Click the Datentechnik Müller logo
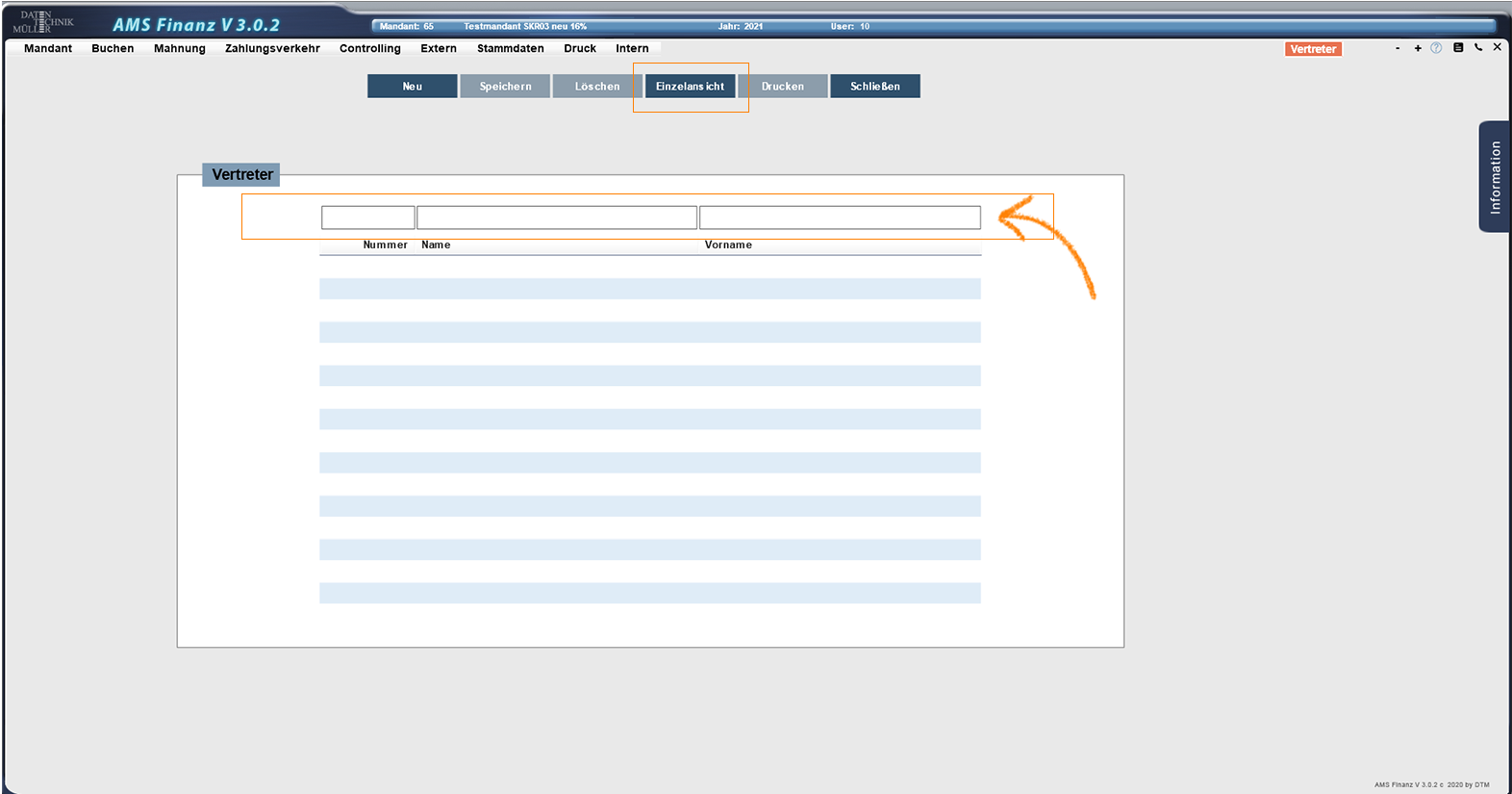The height and width of the screenshot is (794, 1512). click(x=45, y=22)
